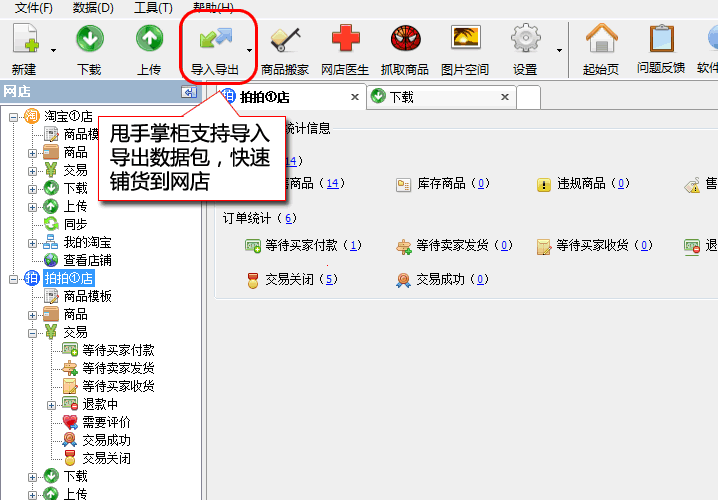This screenshot has height=500, width=718.
Task: Click the 导入导出 import/export icon
Action: (x=215, y=38)
